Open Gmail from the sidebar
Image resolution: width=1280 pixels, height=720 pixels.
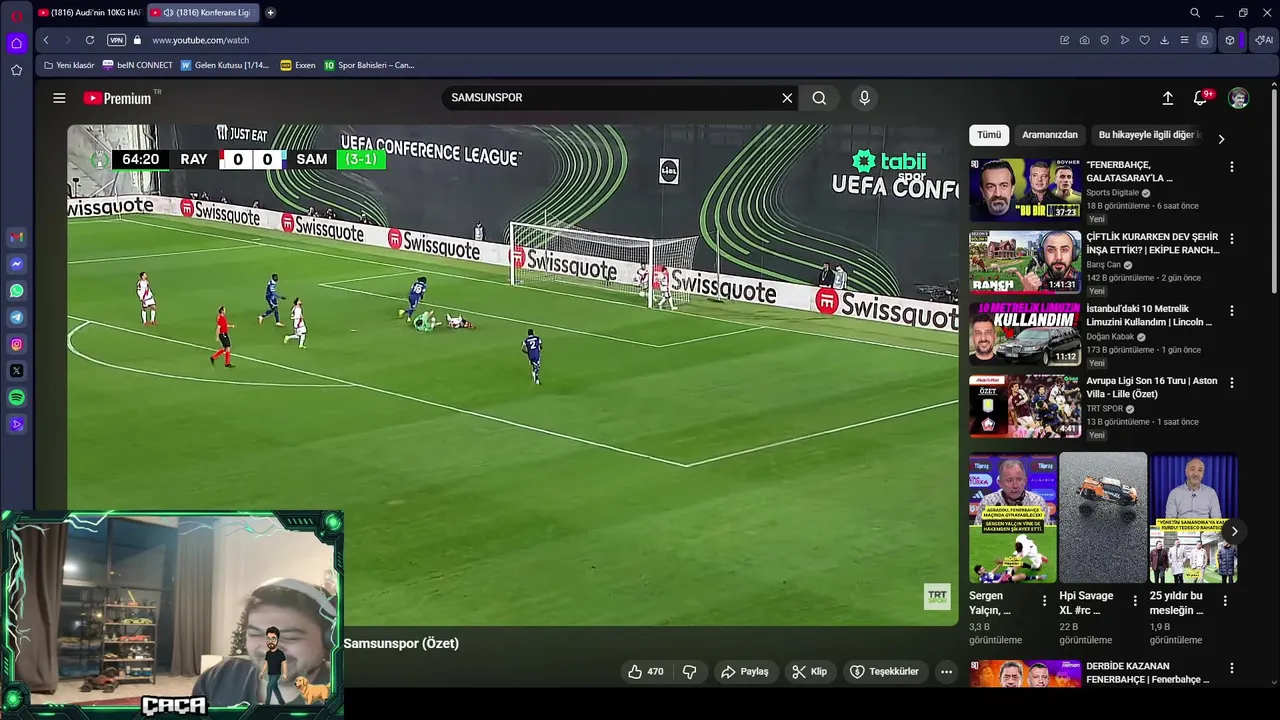[16, 238]
